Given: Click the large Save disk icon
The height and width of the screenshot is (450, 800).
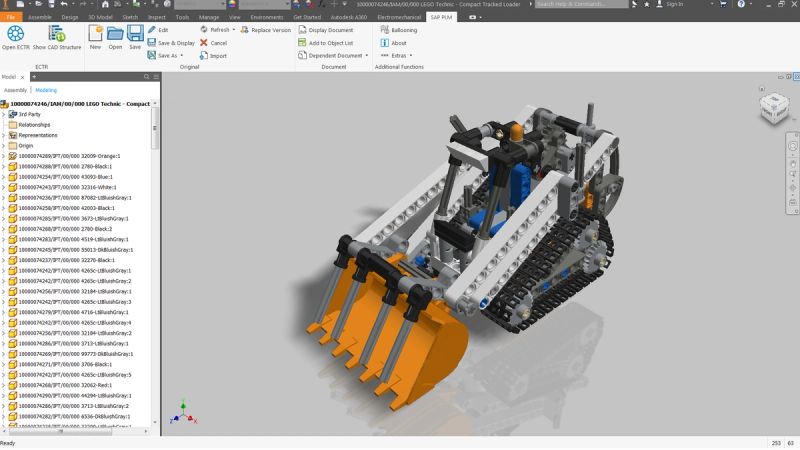Looking at the screenshot, I should (135, 38).
